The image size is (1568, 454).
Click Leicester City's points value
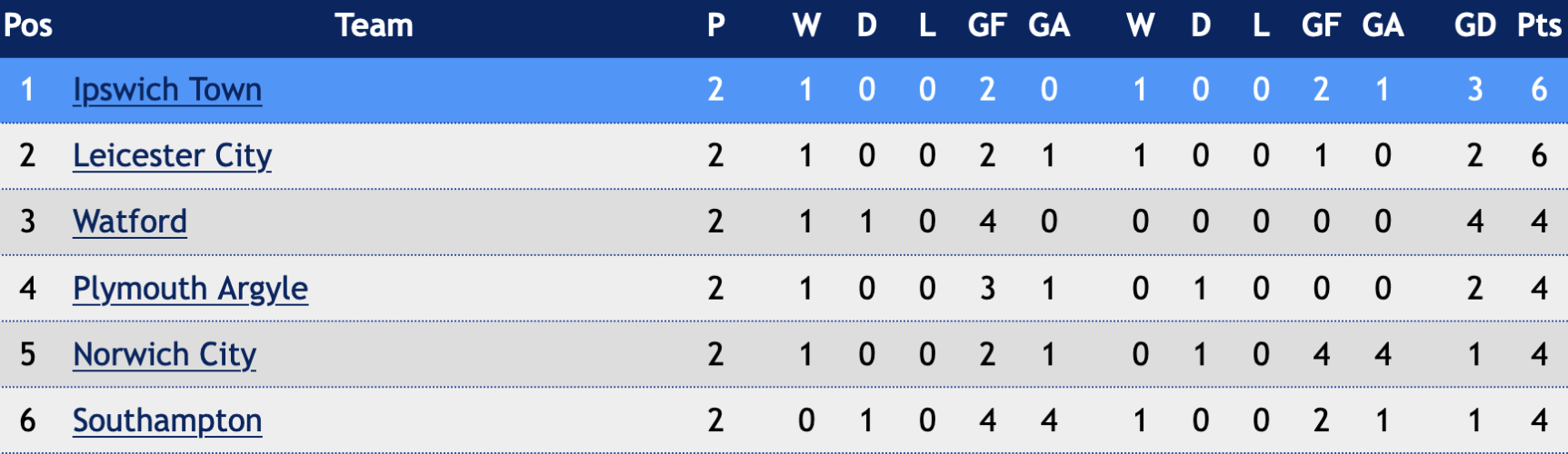[x=1539, y=156]
